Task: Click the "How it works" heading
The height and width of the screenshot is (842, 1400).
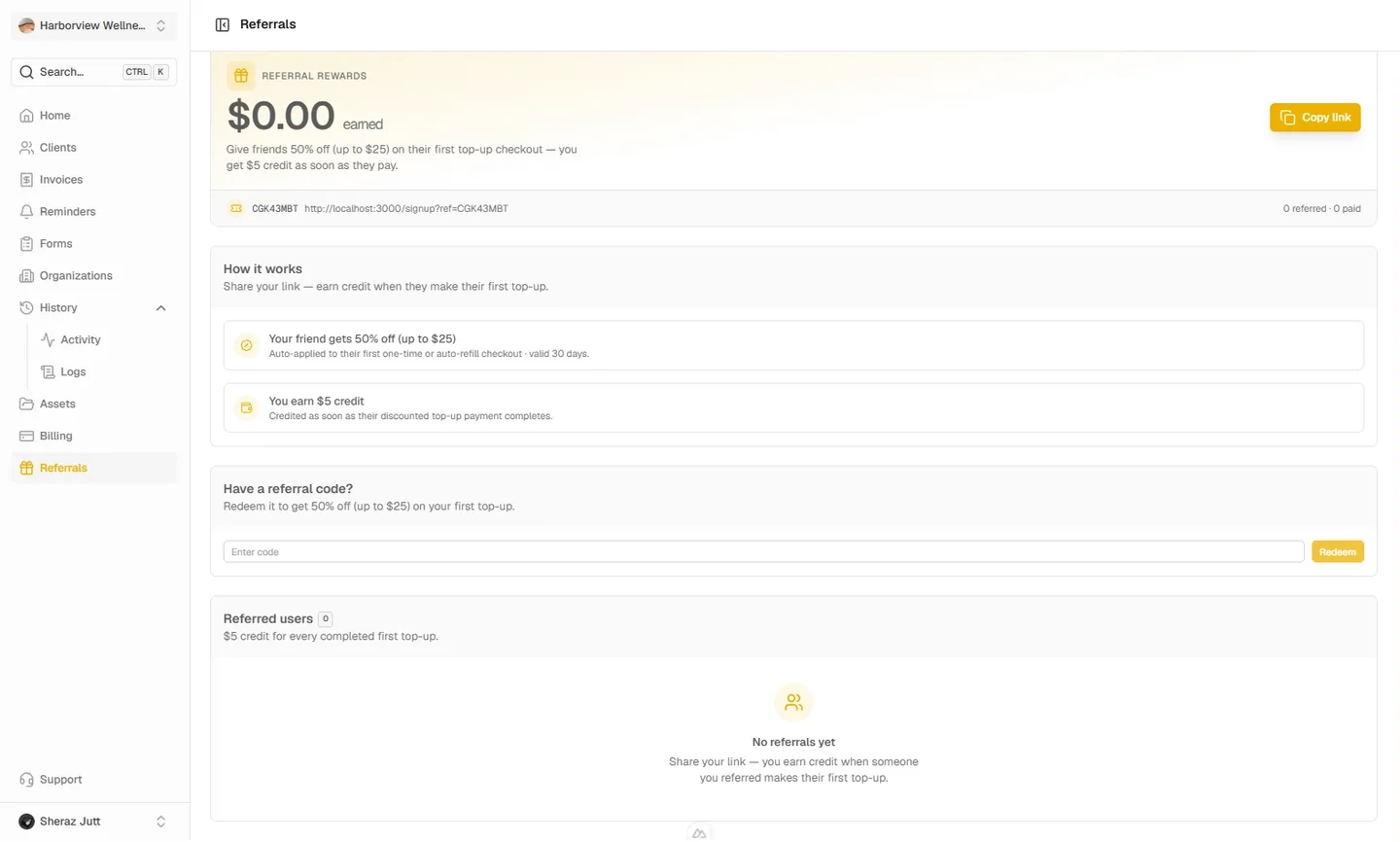Action: pyautogui.click(x=262, y=269)
